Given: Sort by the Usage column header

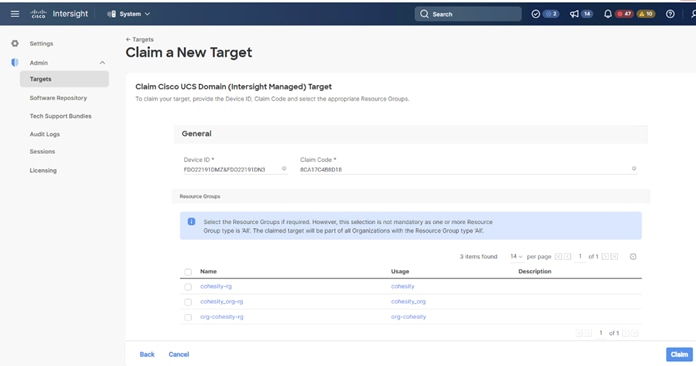Looking at the screenshot, I should point(400,271).
